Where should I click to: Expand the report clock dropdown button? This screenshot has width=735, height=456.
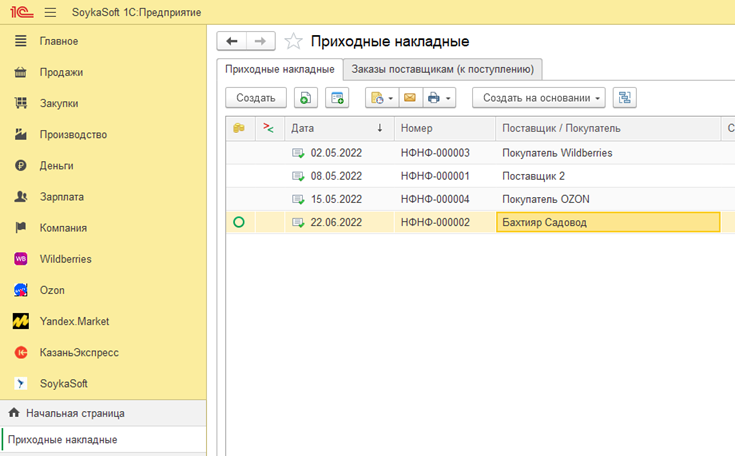[380, 98]
